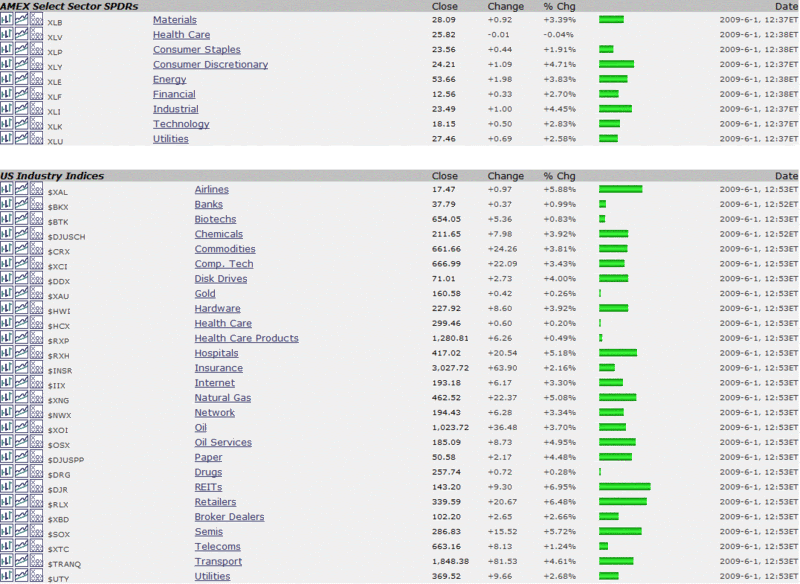Click the bar chart icon for XLY
Image resolution: width=800 pixels, height=584 pixels.
coord(7,64)
